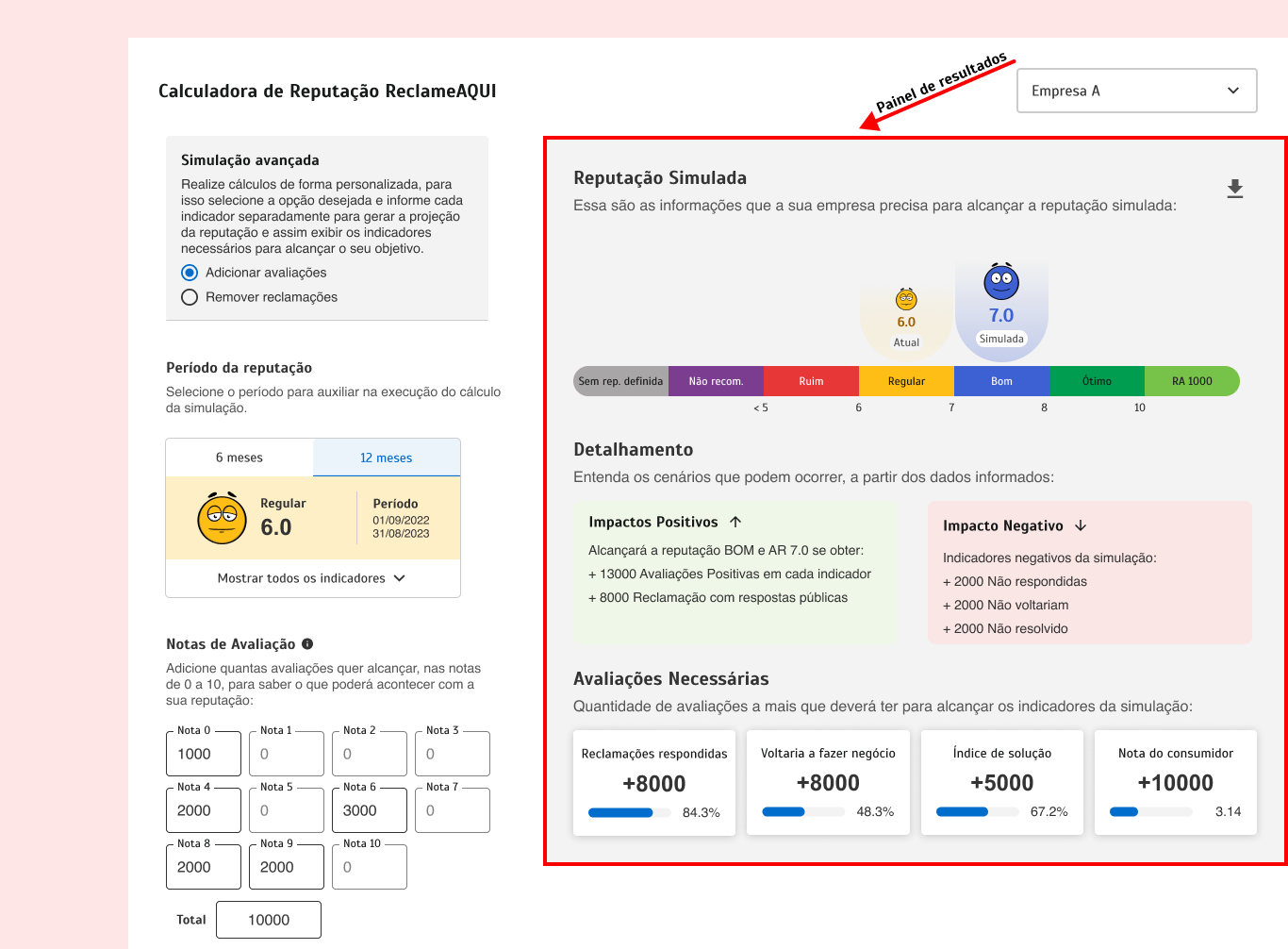The width and height of the screenshot is (1288, 949).
Task: Click the Nota do consumidor progress bar
Action: point(1151,811)
